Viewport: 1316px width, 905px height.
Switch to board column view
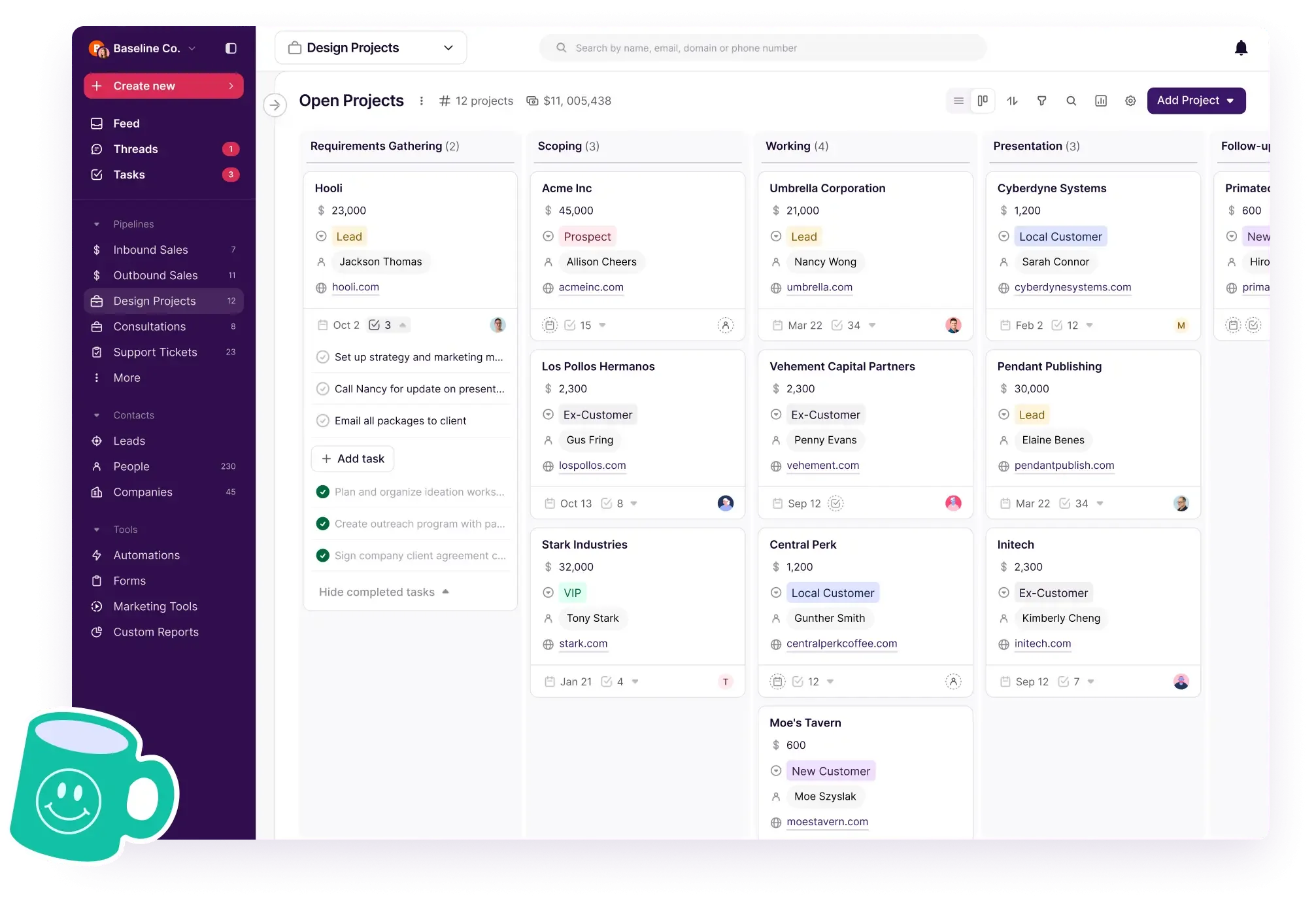(x=983, y=101)
